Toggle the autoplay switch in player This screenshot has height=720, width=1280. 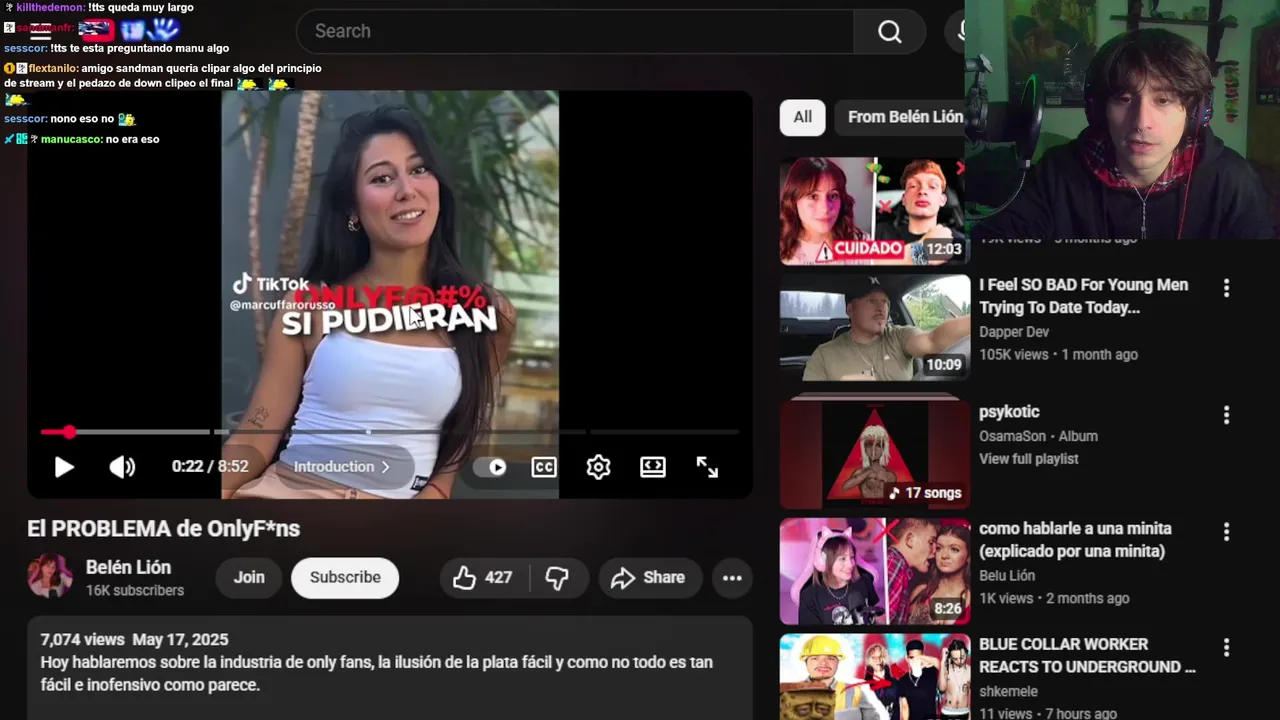(490, 467)
